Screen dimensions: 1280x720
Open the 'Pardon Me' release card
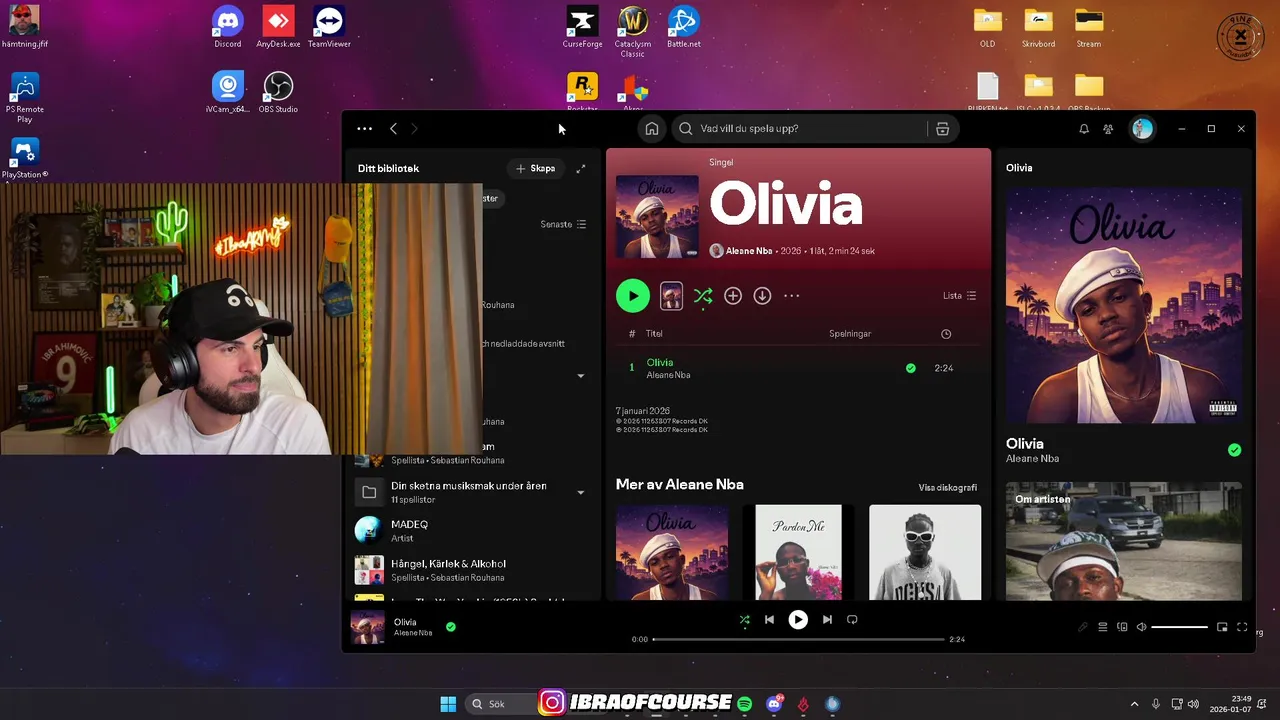coord(798,552)
